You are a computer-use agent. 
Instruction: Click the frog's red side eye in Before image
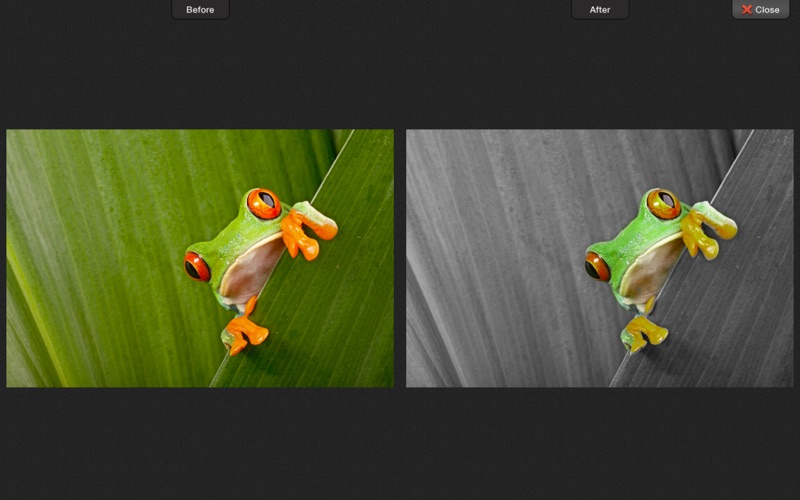(196, 267)
